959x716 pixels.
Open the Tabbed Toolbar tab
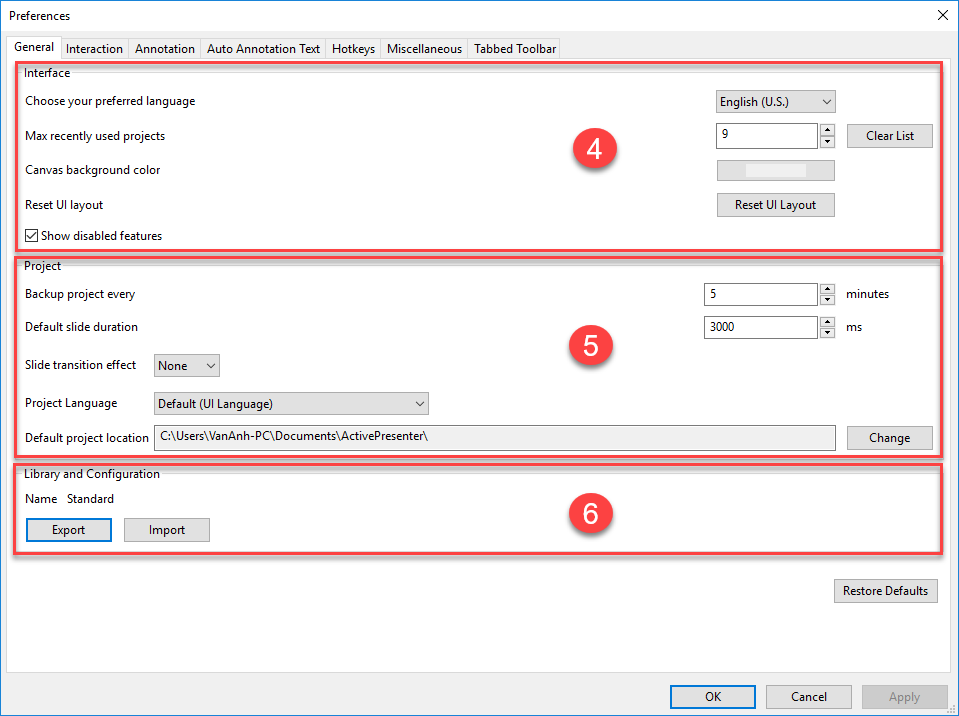point(513,48)
